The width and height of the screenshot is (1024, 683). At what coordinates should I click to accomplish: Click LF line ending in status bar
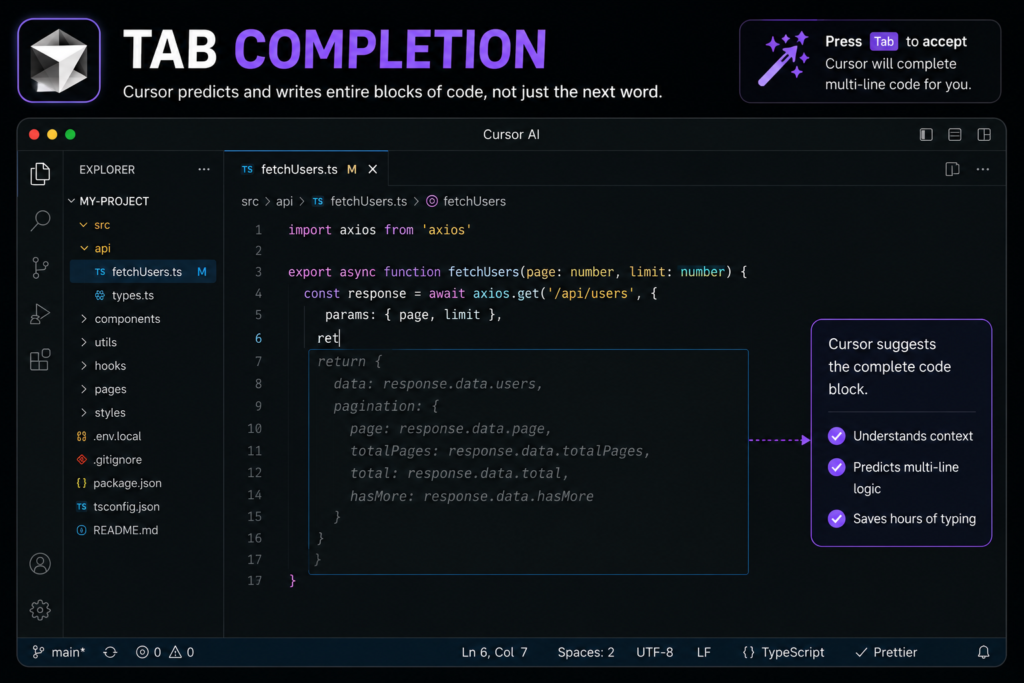point(703,652)
